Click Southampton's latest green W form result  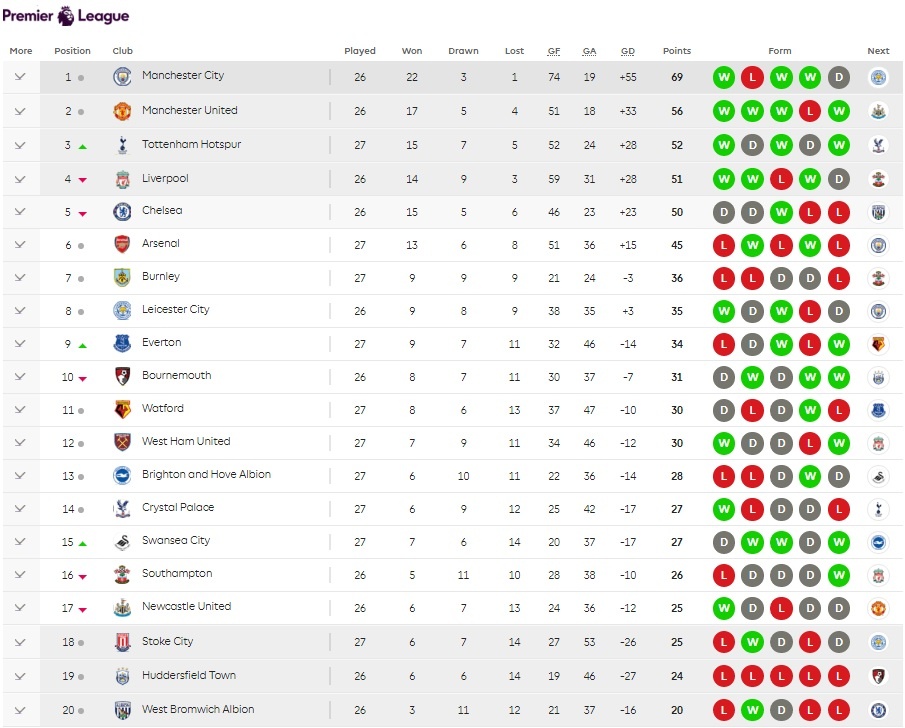point(839,575)
